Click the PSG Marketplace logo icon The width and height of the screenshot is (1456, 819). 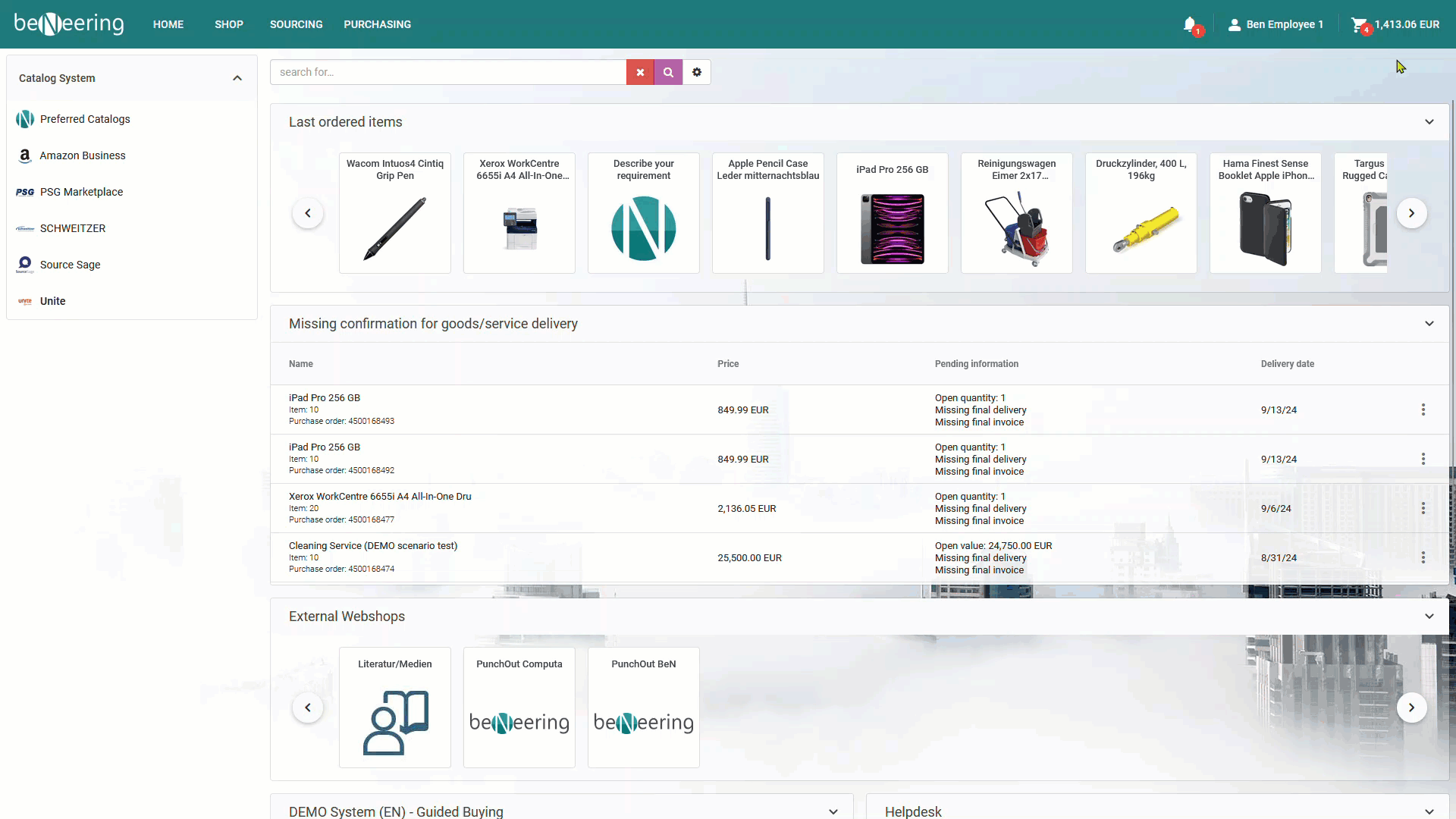tap(25, 192)
